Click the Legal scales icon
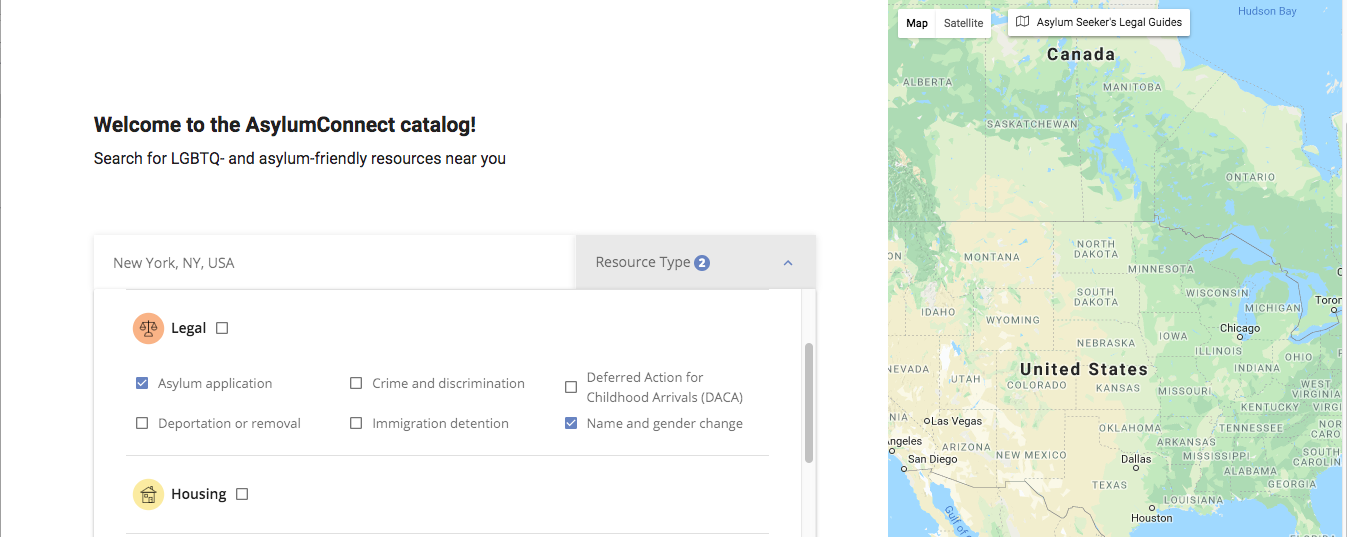The width and height of the screenshot is (1347, 537). pos(148,328)
